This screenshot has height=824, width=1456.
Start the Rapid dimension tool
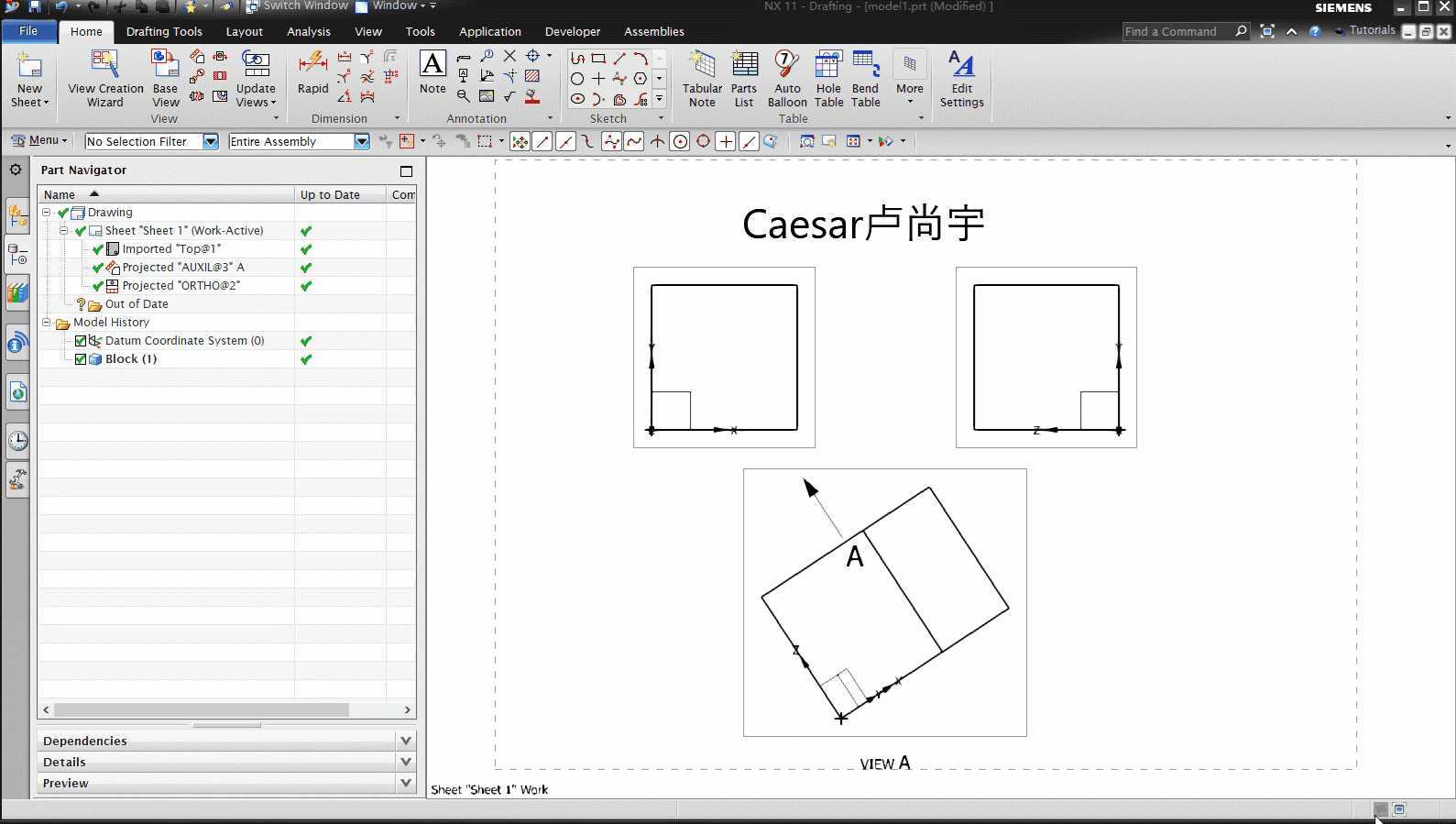312,73
